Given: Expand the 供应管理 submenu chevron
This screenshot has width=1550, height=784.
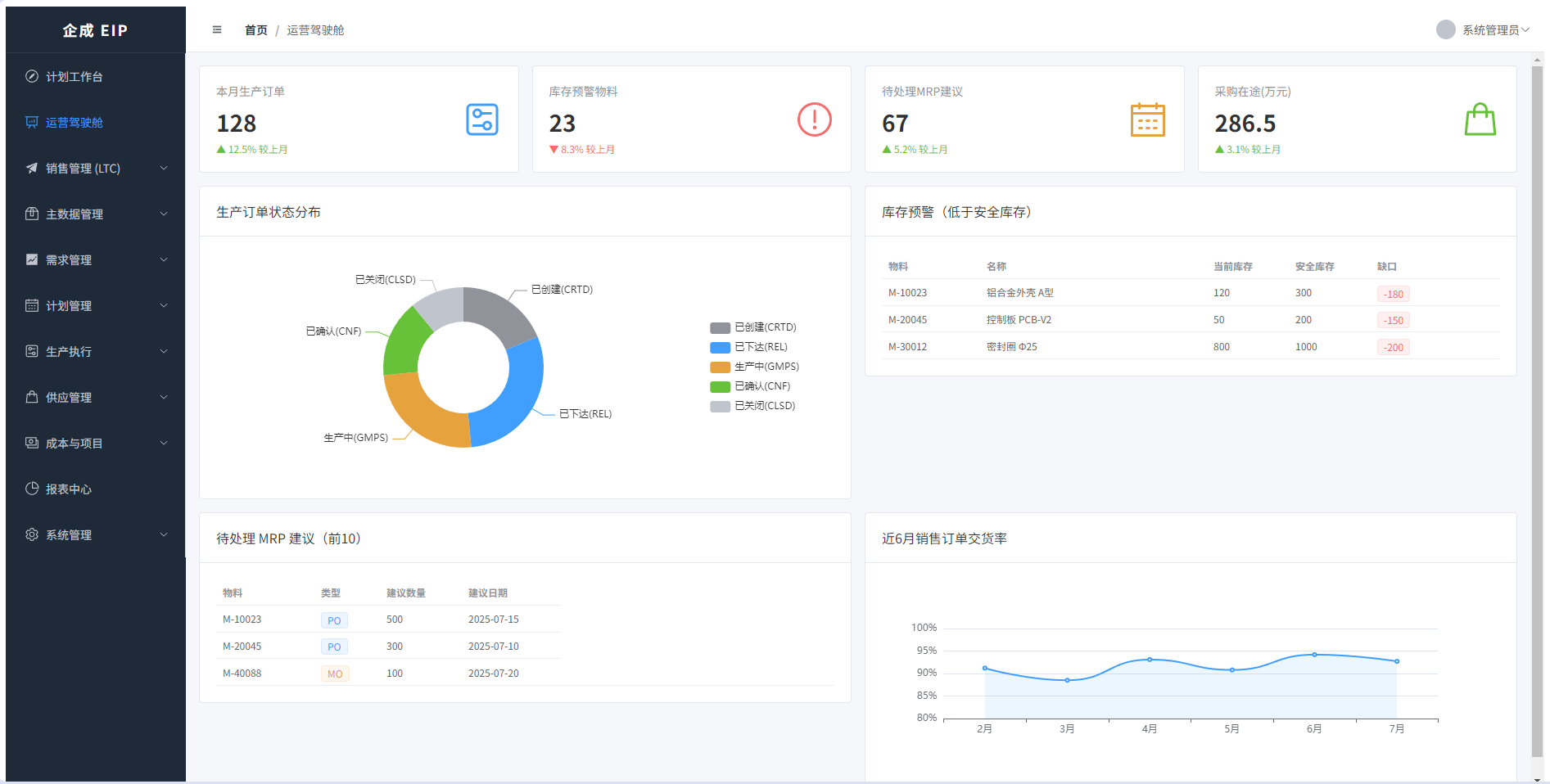Looking at the screenshot, I should click(164, 397).
